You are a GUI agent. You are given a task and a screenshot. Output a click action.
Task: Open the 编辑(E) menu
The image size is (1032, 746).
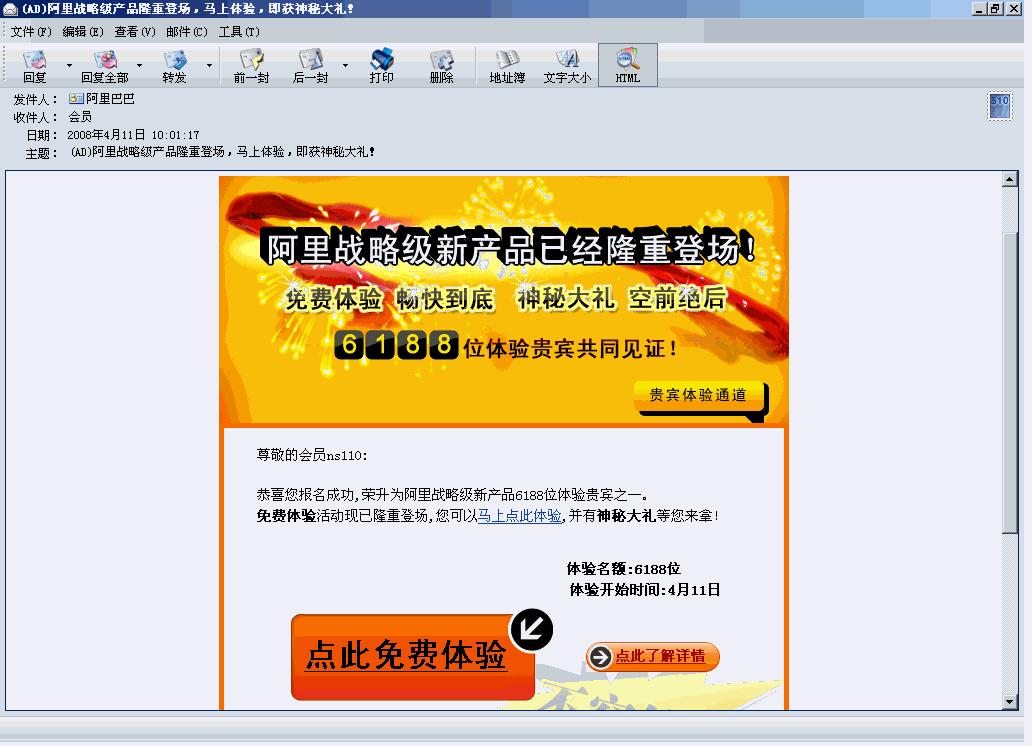tap(83, 32)
